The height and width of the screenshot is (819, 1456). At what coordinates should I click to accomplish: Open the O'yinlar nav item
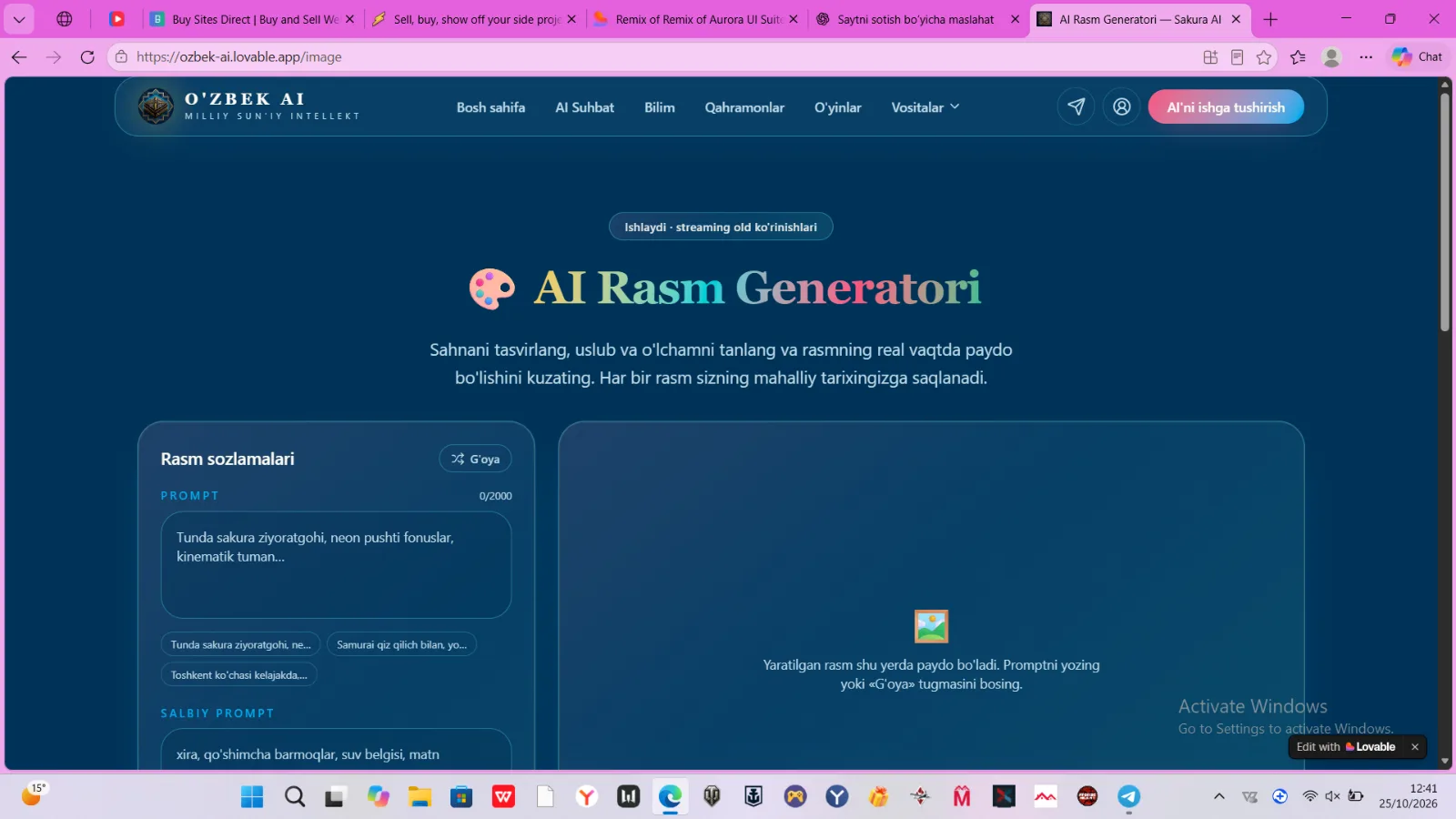(837, 107)
